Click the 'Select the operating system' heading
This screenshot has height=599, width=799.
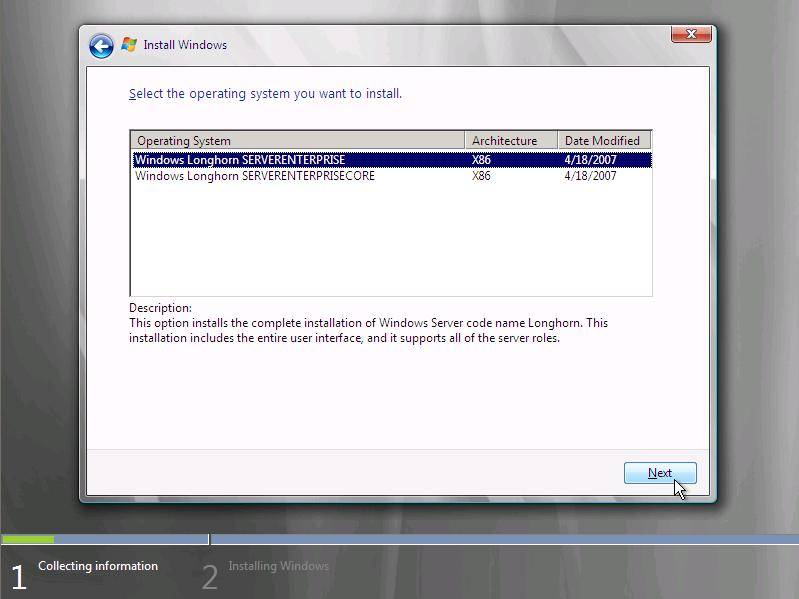pyautogui.click(x=265, y=94)
